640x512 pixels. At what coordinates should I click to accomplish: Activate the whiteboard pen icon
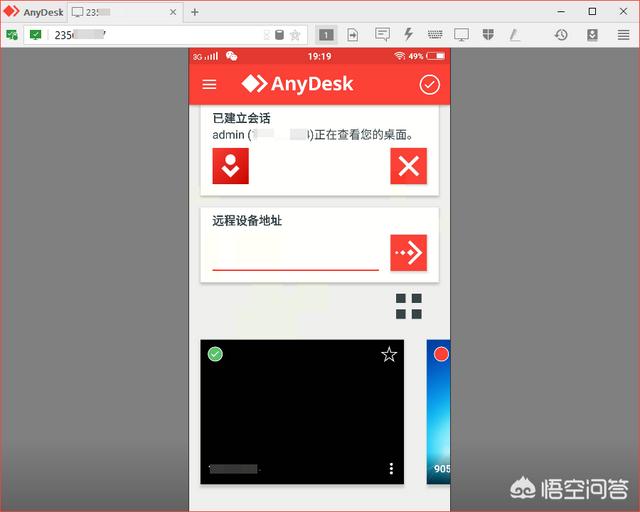515,35
